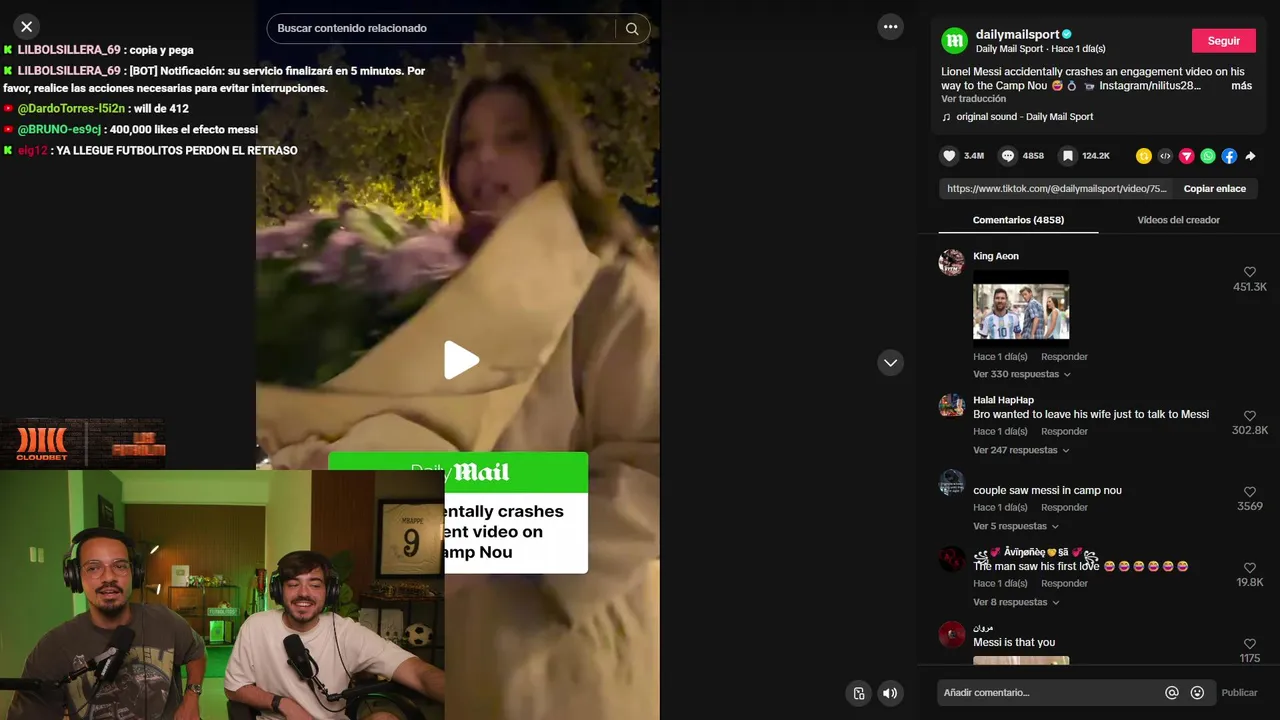Image resolution: width=1280 pixels, height=720 pixels.
Task: Like the 'Messi is that you' comment
Action: pyautogui.click(x=1250, y=644)
